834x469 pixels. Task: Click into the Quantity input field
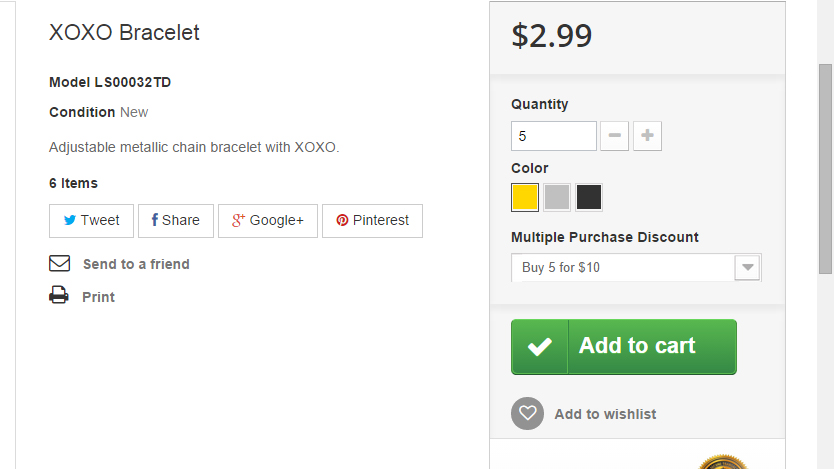[x=553, y=136]
